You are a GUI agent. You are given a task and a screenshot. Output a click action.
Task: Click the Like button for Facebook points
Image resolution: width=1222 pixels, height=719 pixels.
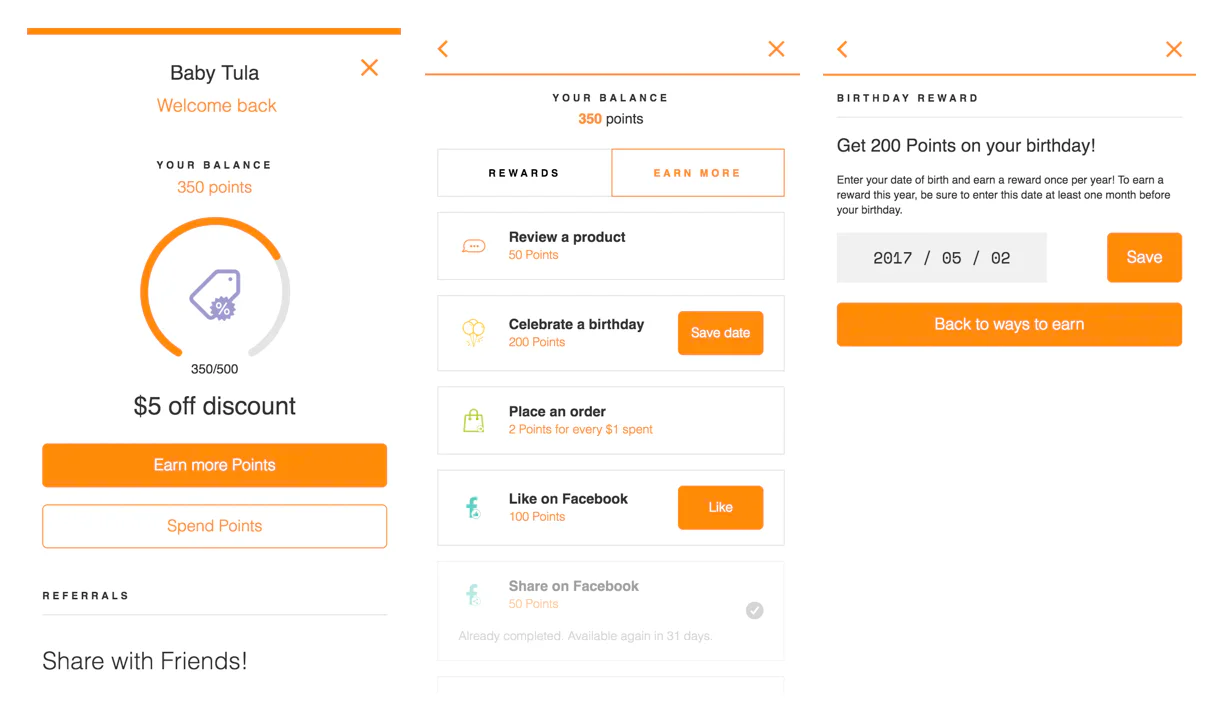coord(720,507)
